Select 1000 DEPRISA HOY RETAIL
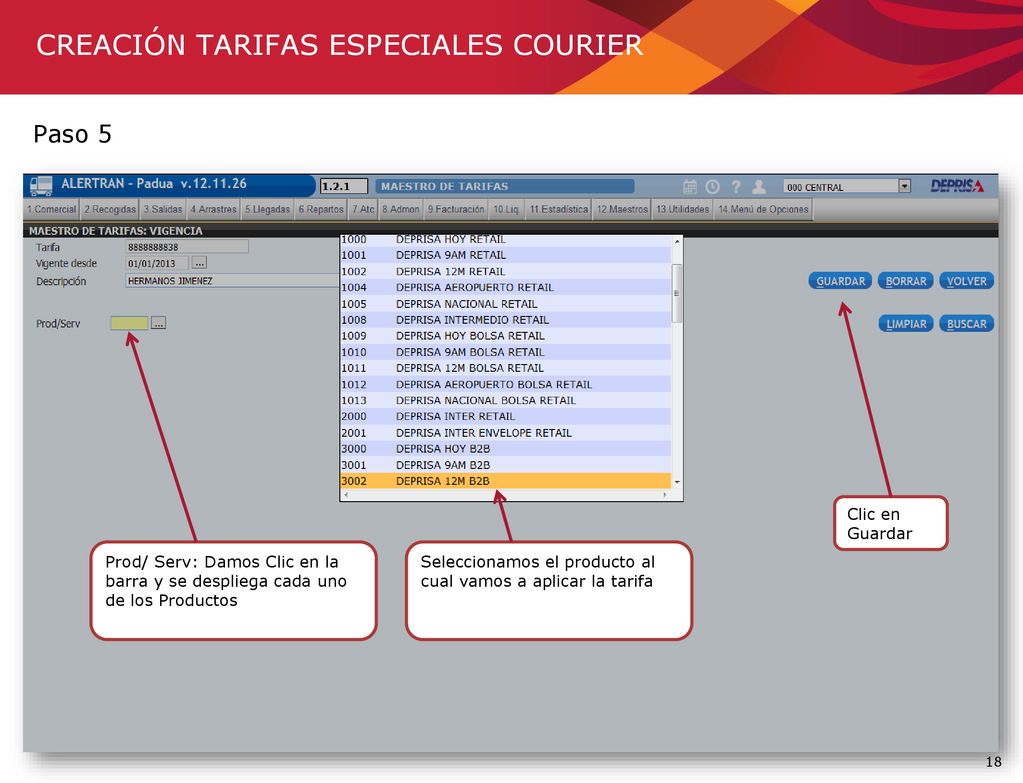Viewport: 1023px width, 783px height. [506, 239]
